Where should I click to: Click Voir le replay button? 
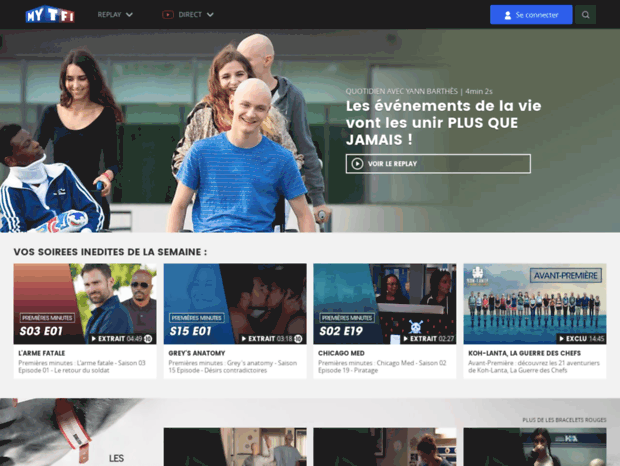(438, 164)
